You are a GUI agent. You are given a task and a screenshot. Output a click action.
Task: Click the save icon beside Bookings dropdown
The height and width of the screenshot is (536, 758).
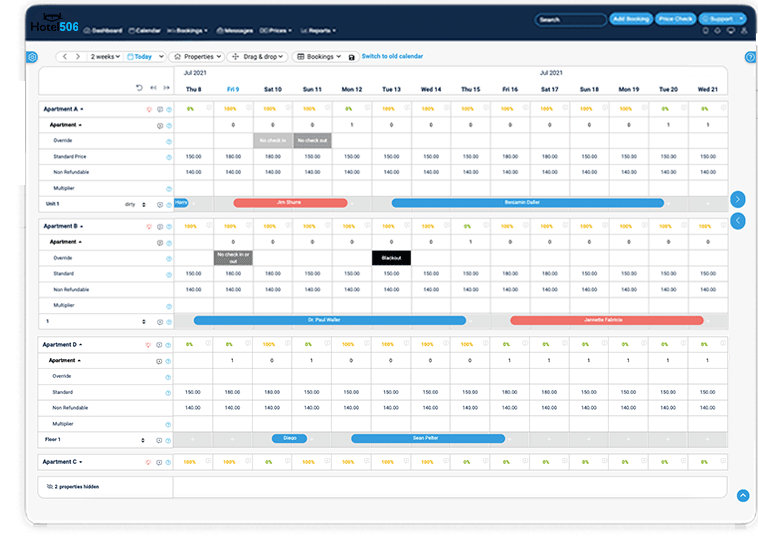tap(351, 57)
